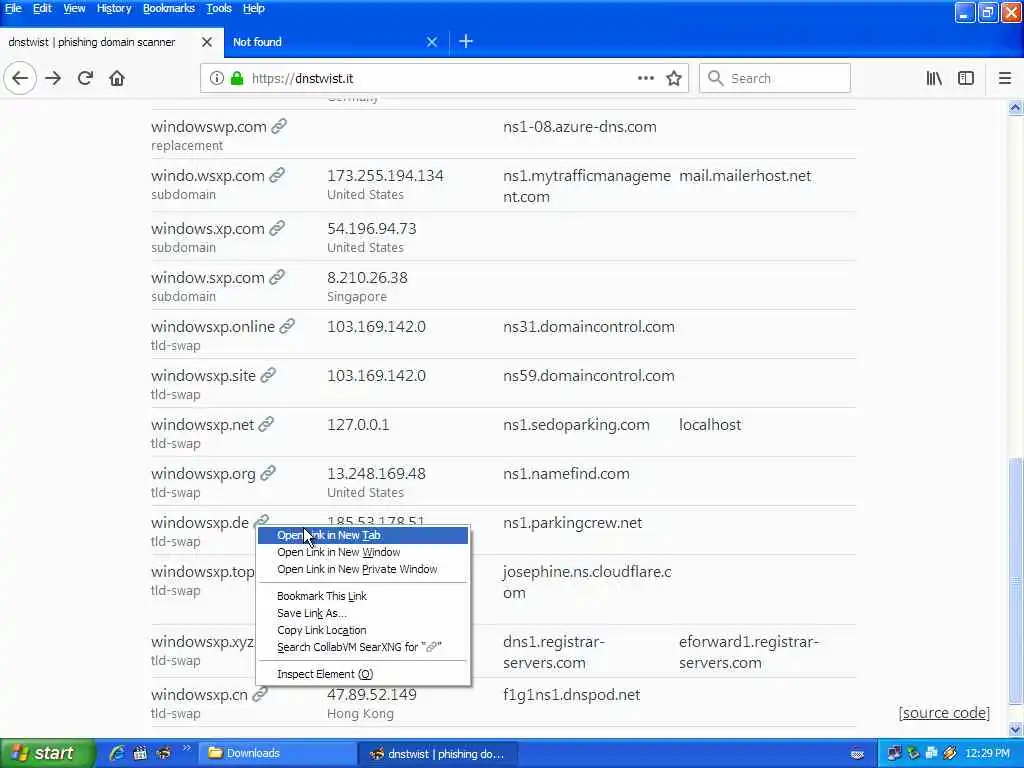
Task: Select Search CollabVM SearXNG entry
Action: point(362,647)
